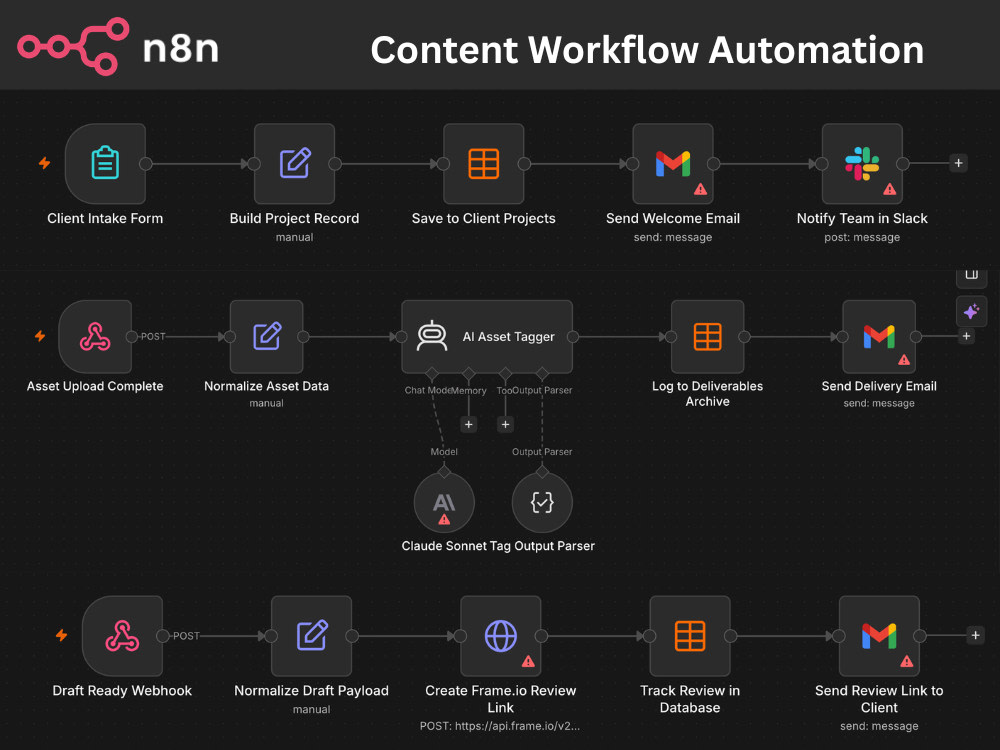The height and width of the screenshot is (750, 1000).
Task: Open the Normalize Asset Data node
Action: pos(267,337)
